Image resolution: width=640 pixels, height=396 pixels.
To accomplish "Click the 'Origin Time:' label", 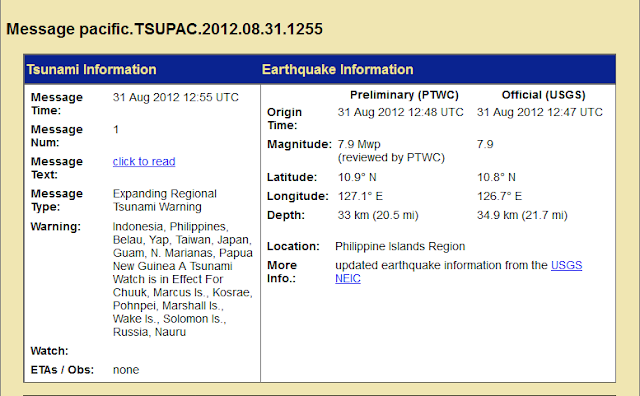I will 284,119.
